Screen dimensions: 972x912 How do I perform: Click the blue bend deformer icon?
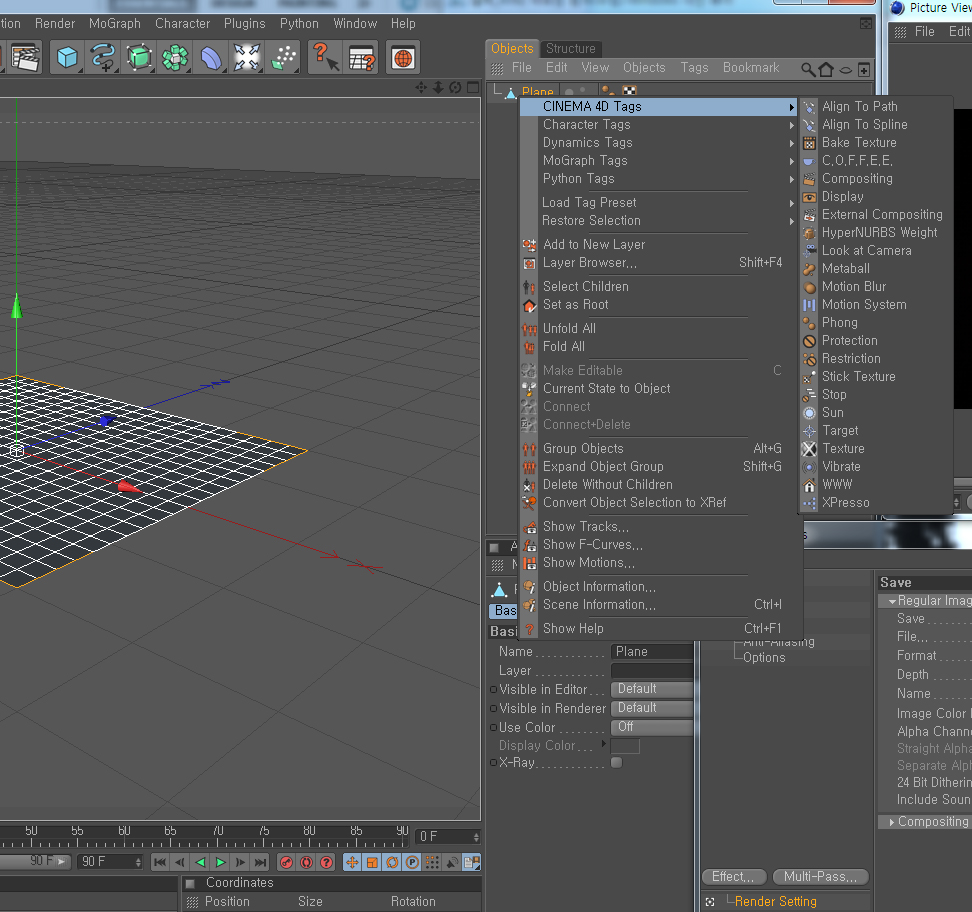pyautogui.click(x=211, y=58)
